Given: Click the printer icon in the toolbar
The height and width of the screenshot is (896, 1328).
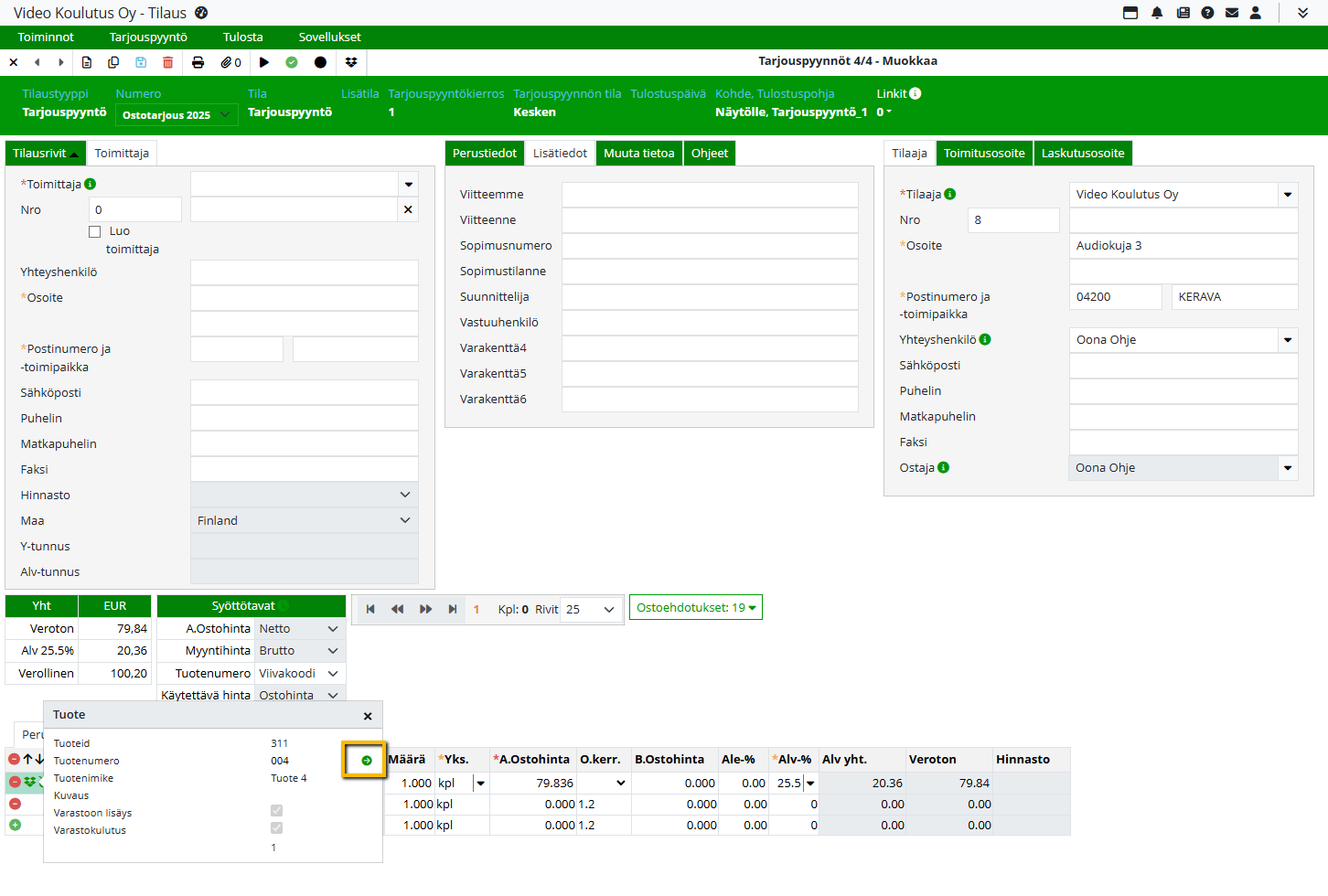Looking at the screenshot, I should (198, 62).
